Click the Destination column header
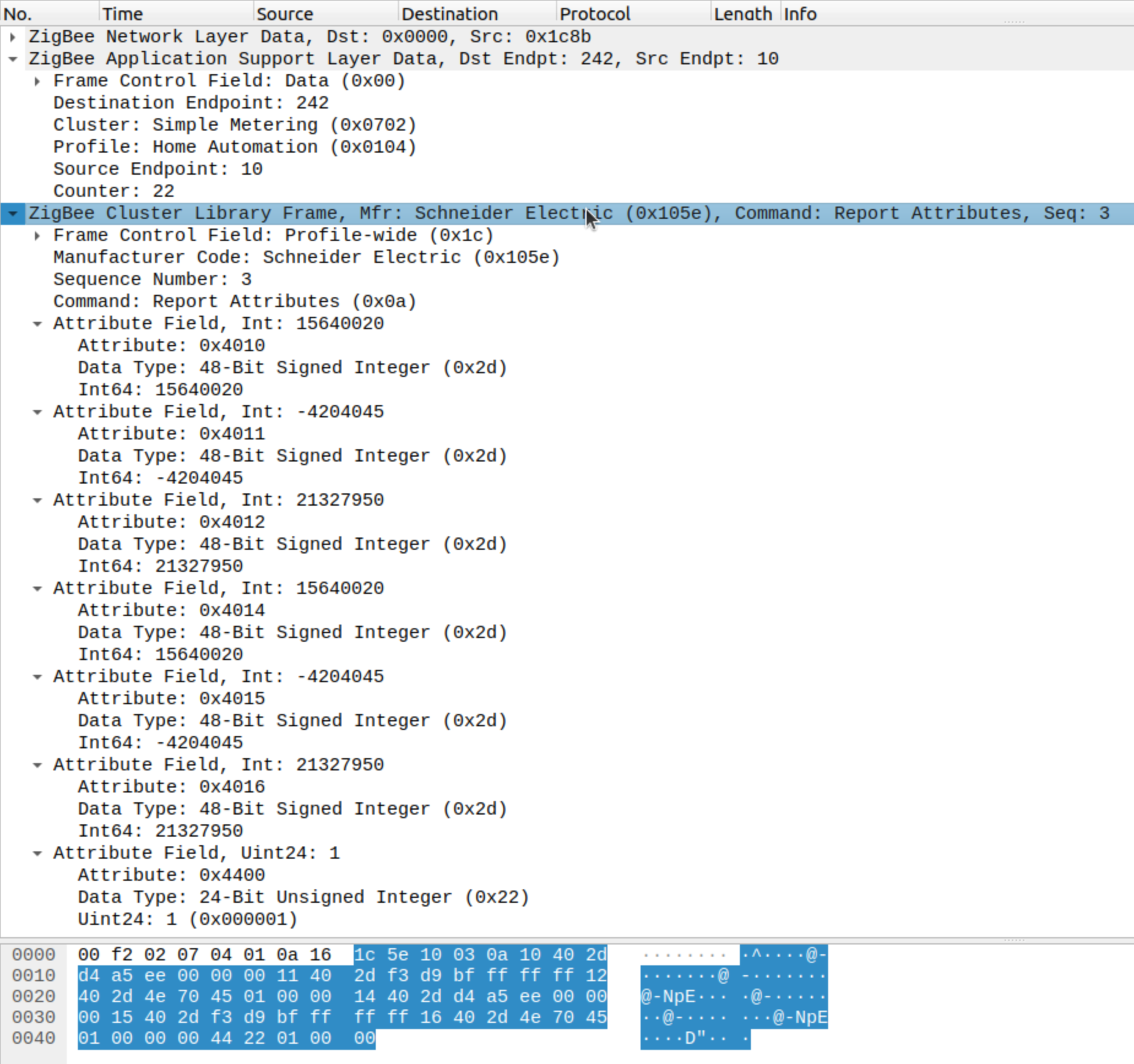The width and height of the screenshot is (1134, 1064). 451,13
